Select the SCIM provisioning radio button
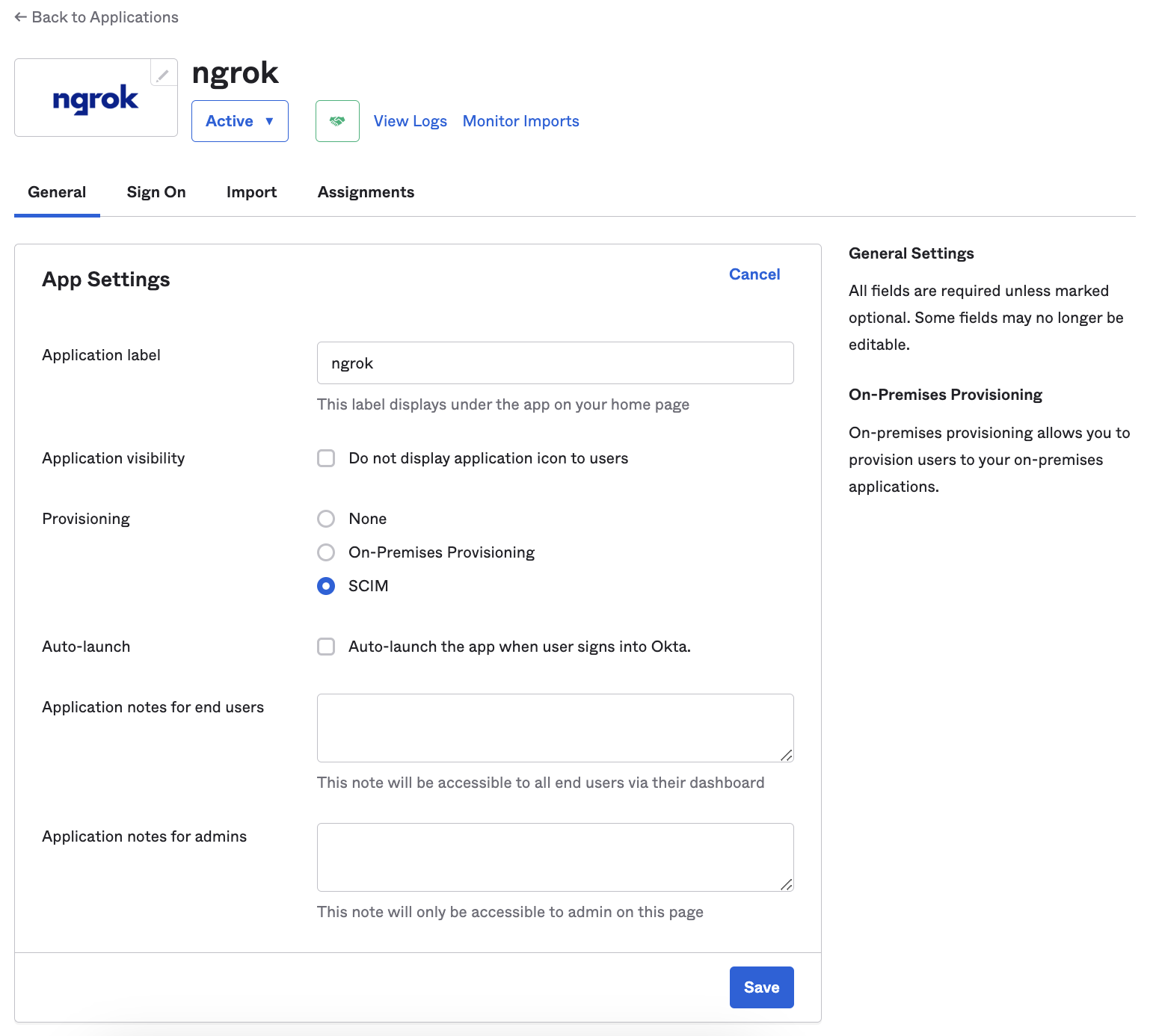The height and width of the screenshot is (1036, 1156). click(x=326, y=586)
